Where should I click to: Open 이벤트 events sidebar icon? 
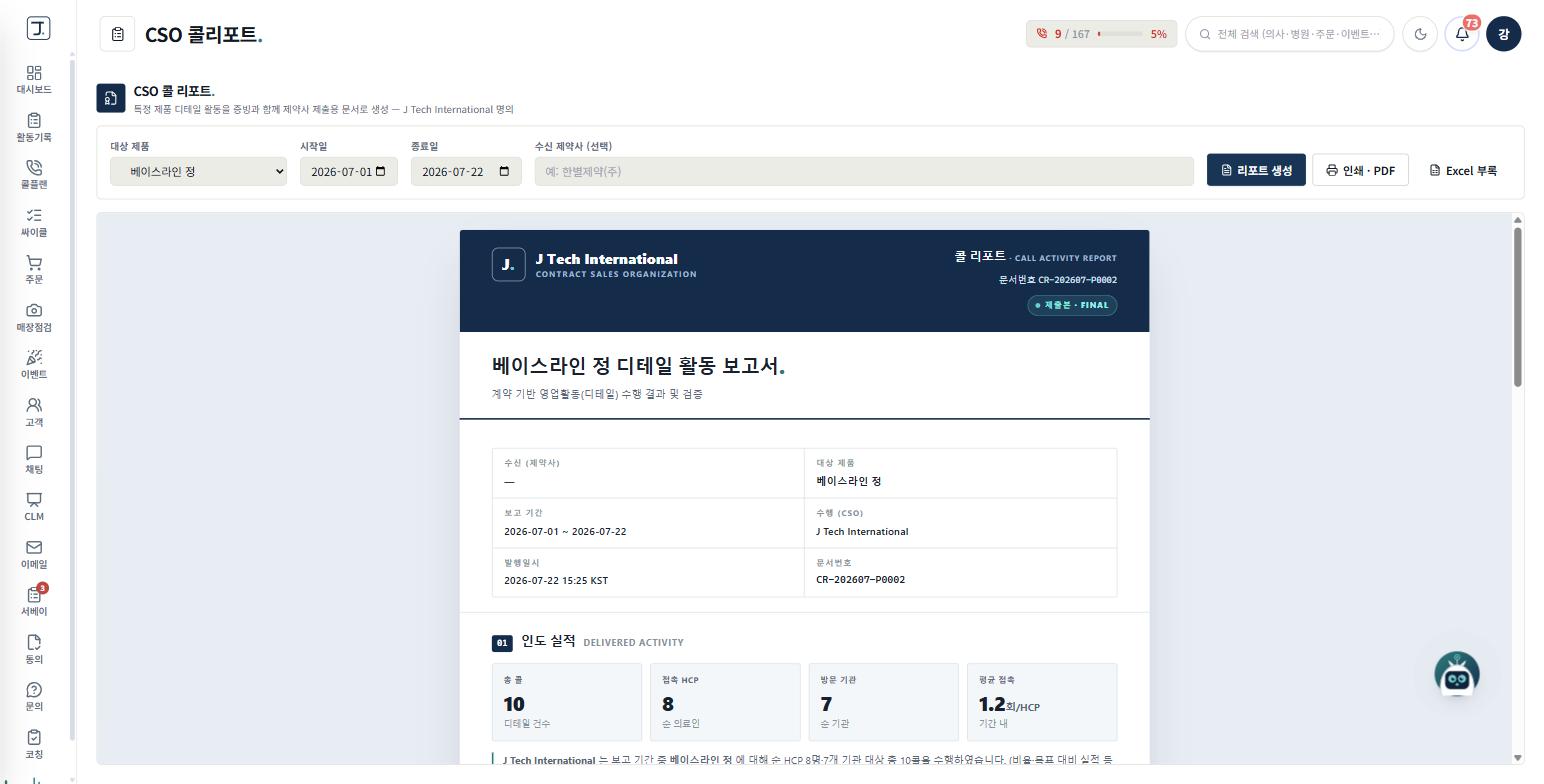[x=34, y=364]
